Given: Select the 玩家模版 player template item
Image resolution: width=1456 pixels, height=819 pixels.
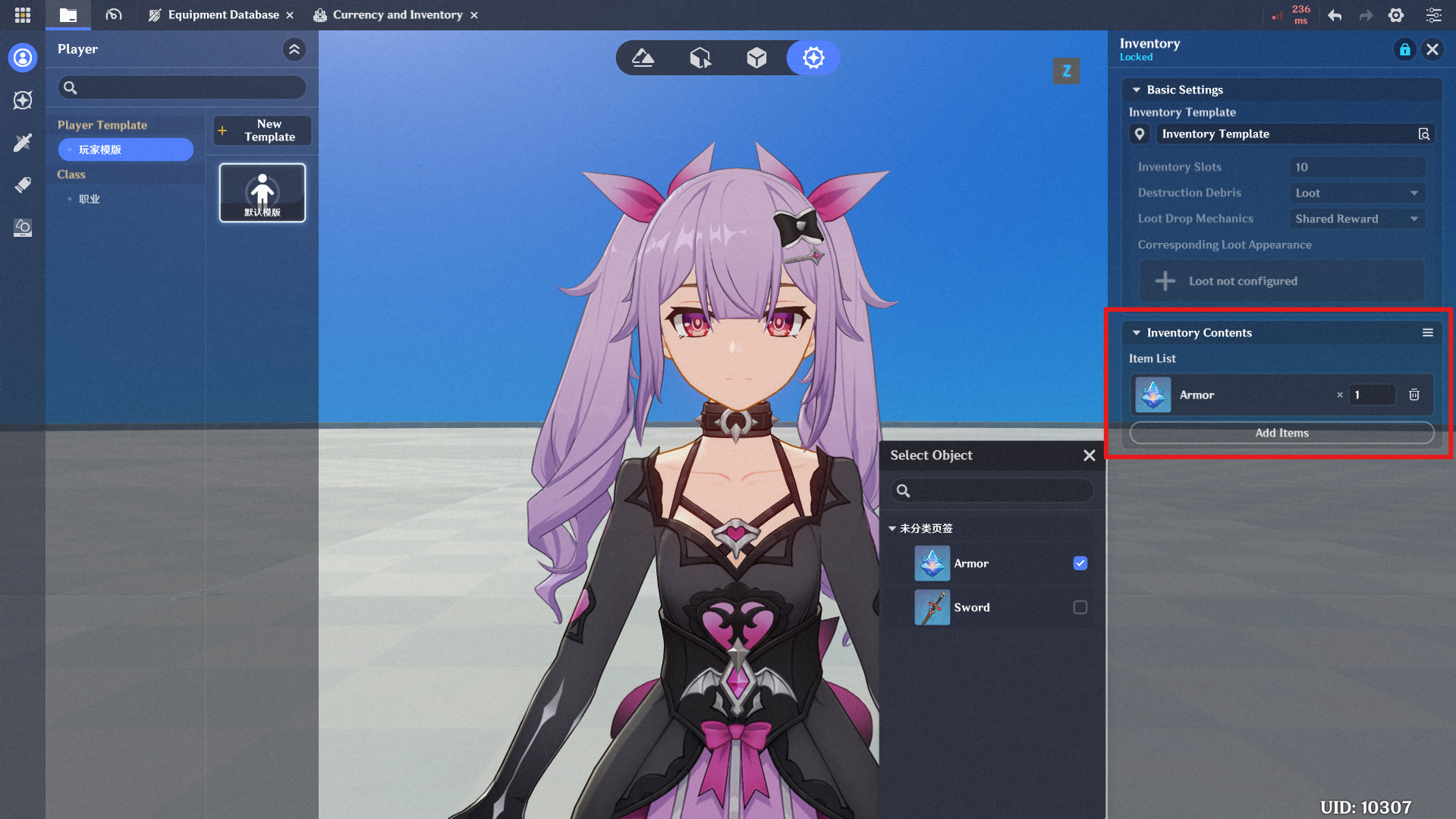Looking at the screenshot, I should [126, 150].
